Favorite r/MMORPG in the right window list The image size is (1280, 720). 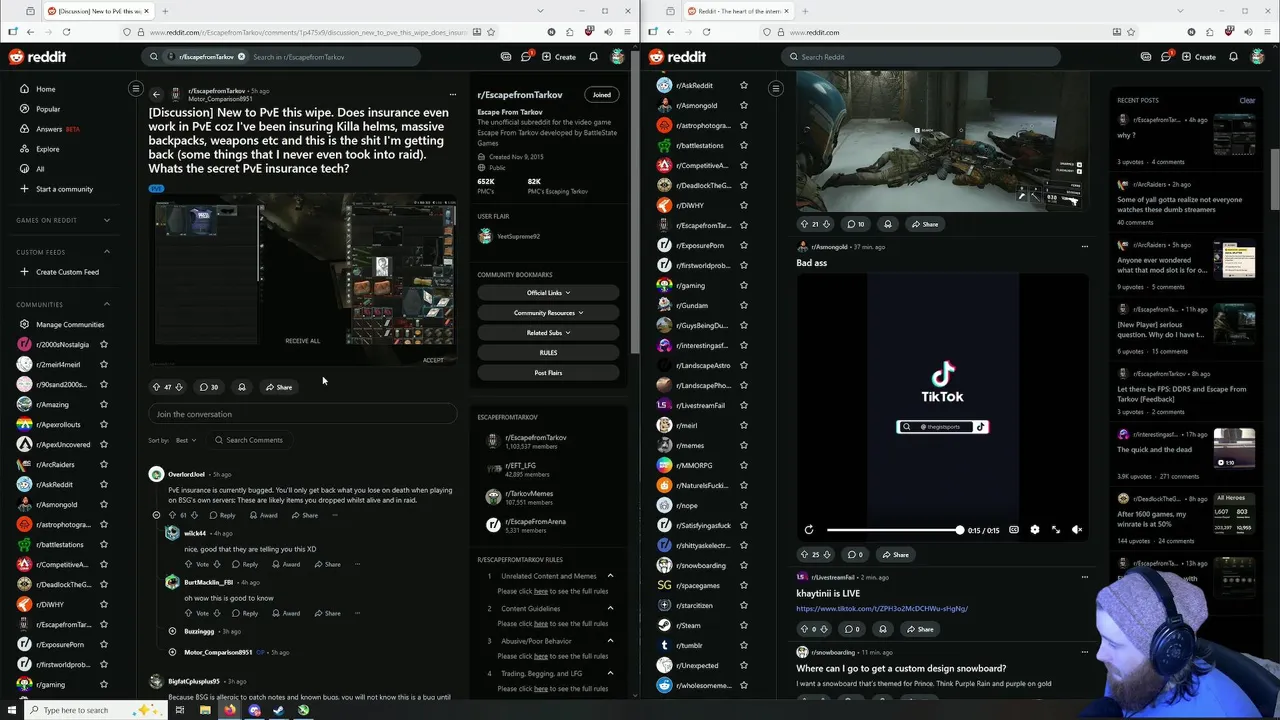(x=743, y=466)
